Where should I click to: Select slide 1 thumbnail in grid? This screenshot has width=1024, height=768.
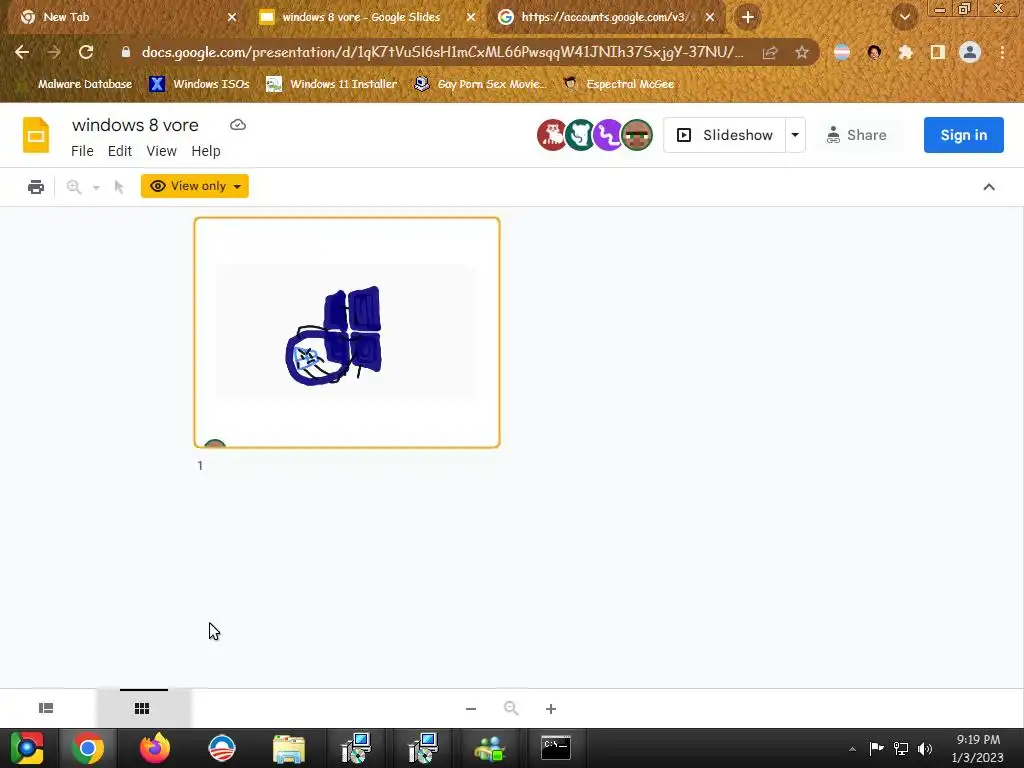(x=347, y=332)
